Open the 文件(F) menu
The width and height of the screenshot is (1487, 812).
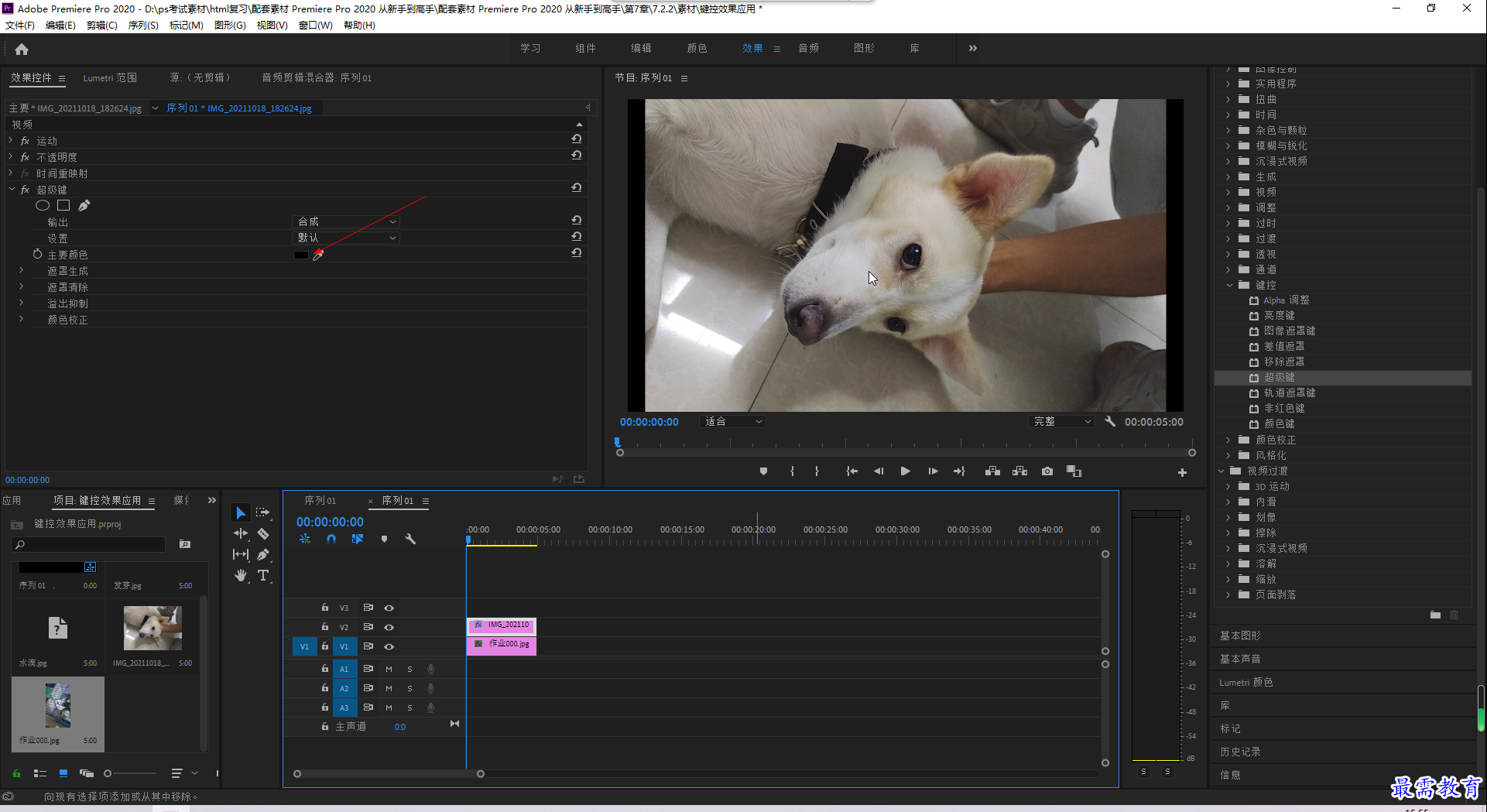20,25
